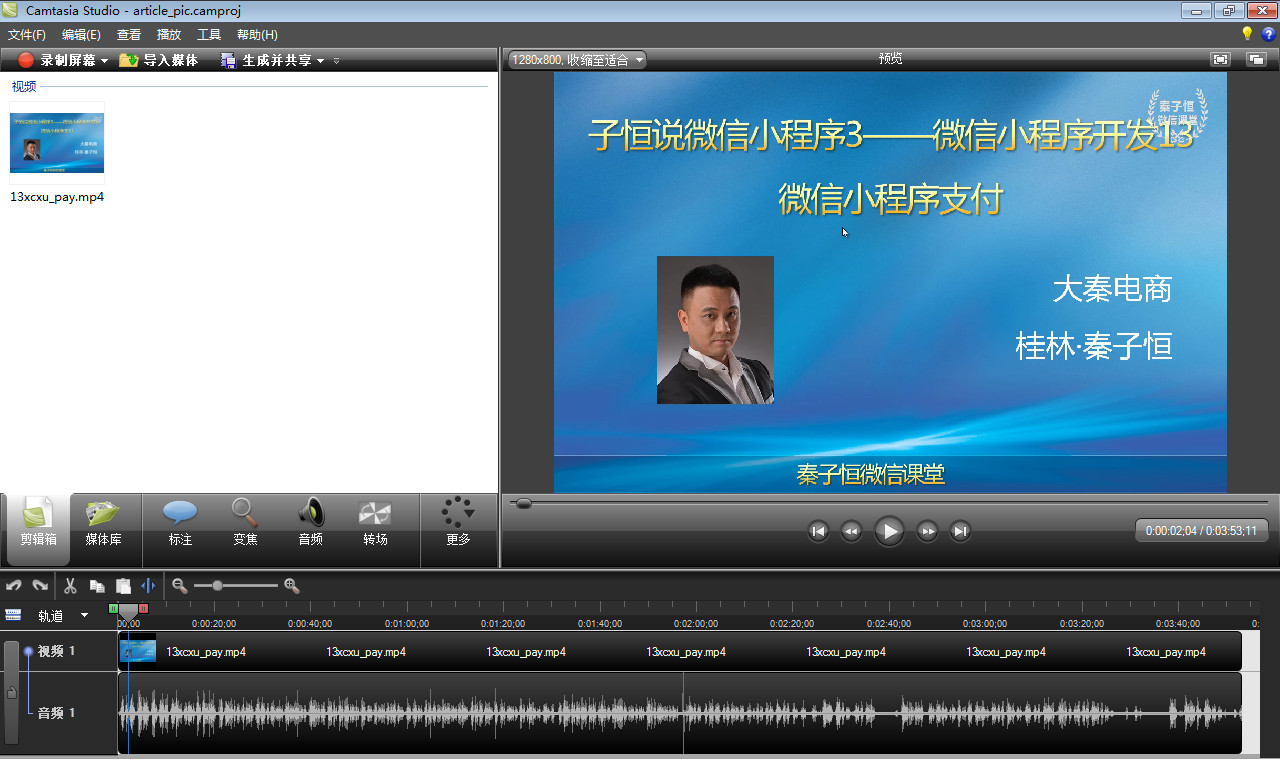Open the 播放 menu
The image size is (1280, 760).
click(169, 34)
